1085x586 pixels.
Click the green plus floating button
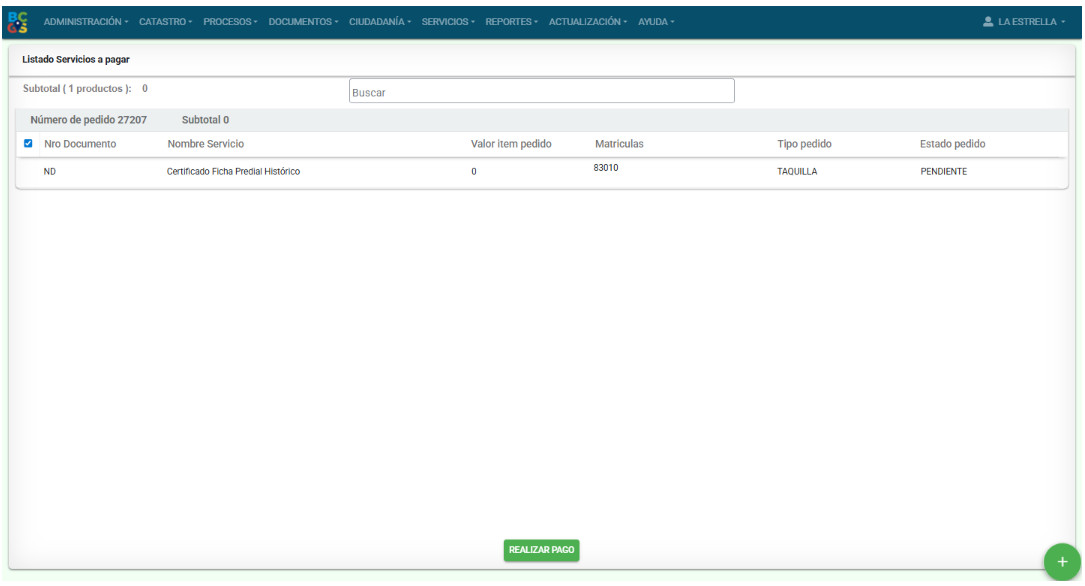pos(1061,561)
